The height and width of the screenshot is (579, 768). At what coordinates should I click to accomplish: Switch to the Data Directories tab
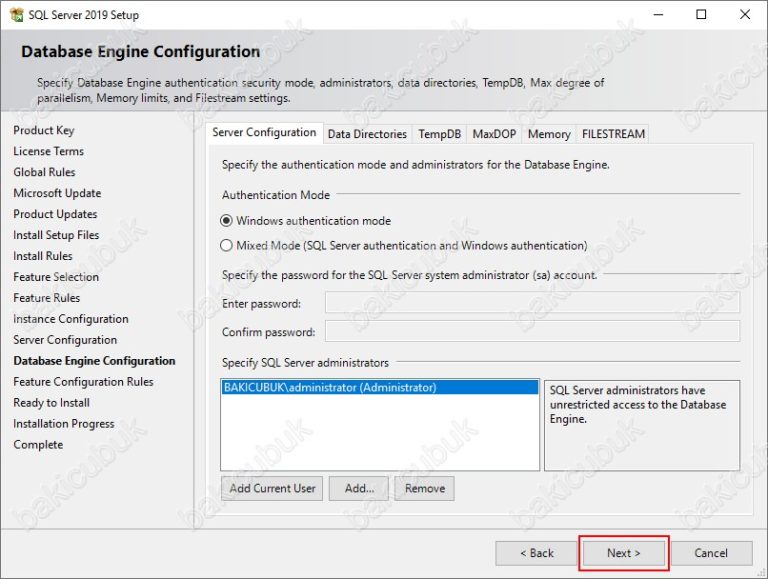click(367, 134)
